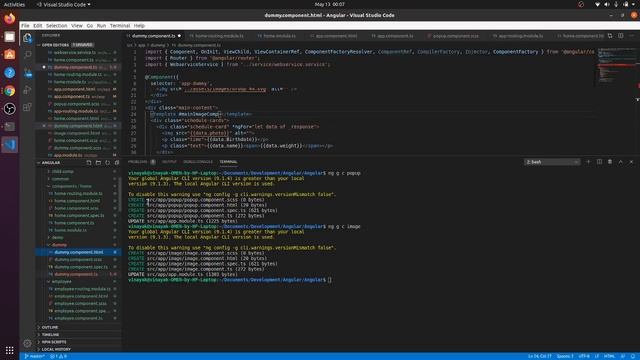
Task: Split the terminal panel
Action: 599,162
